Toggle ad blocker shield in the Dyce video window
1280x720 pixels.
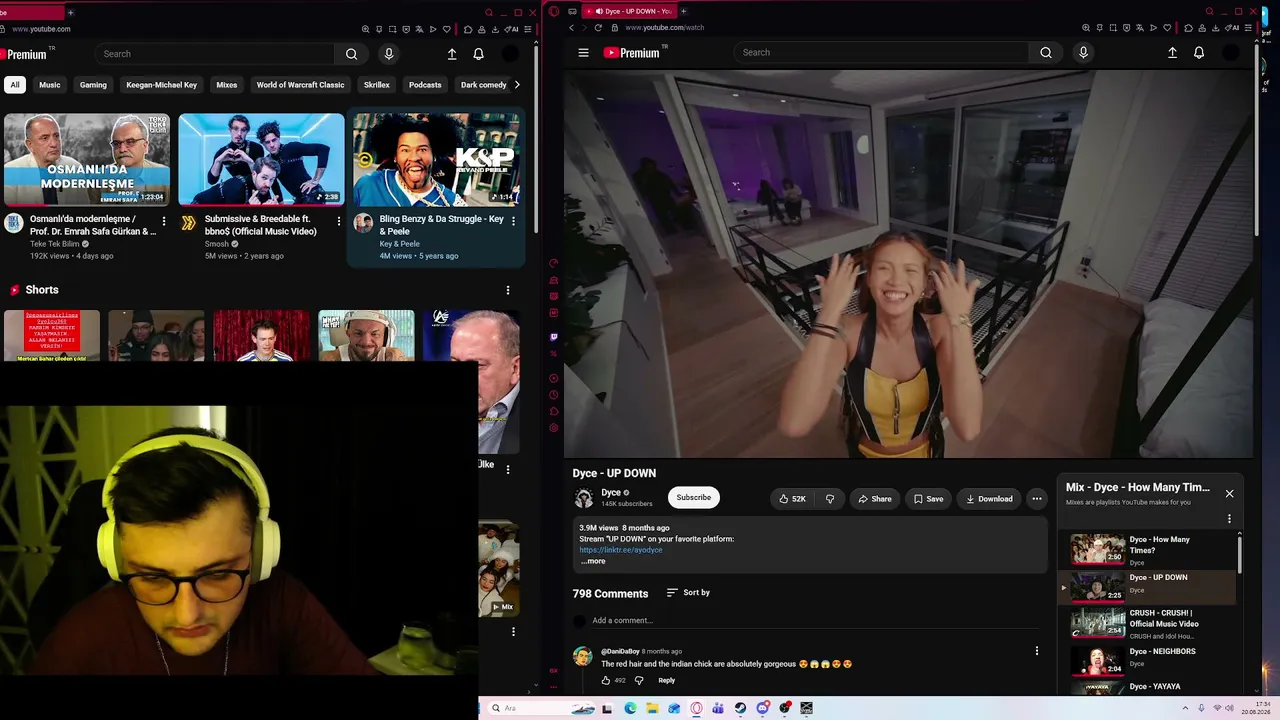[1126, 28]
